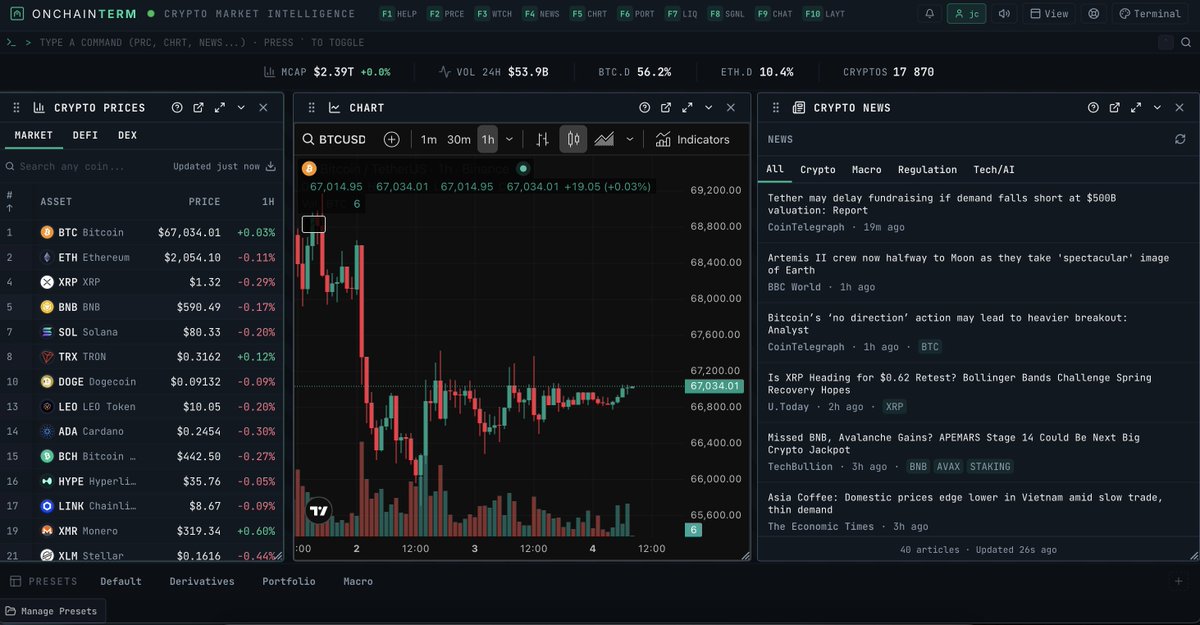Select the SOL Solana row
Screen dimensions: 1200x625
point(142,332)
